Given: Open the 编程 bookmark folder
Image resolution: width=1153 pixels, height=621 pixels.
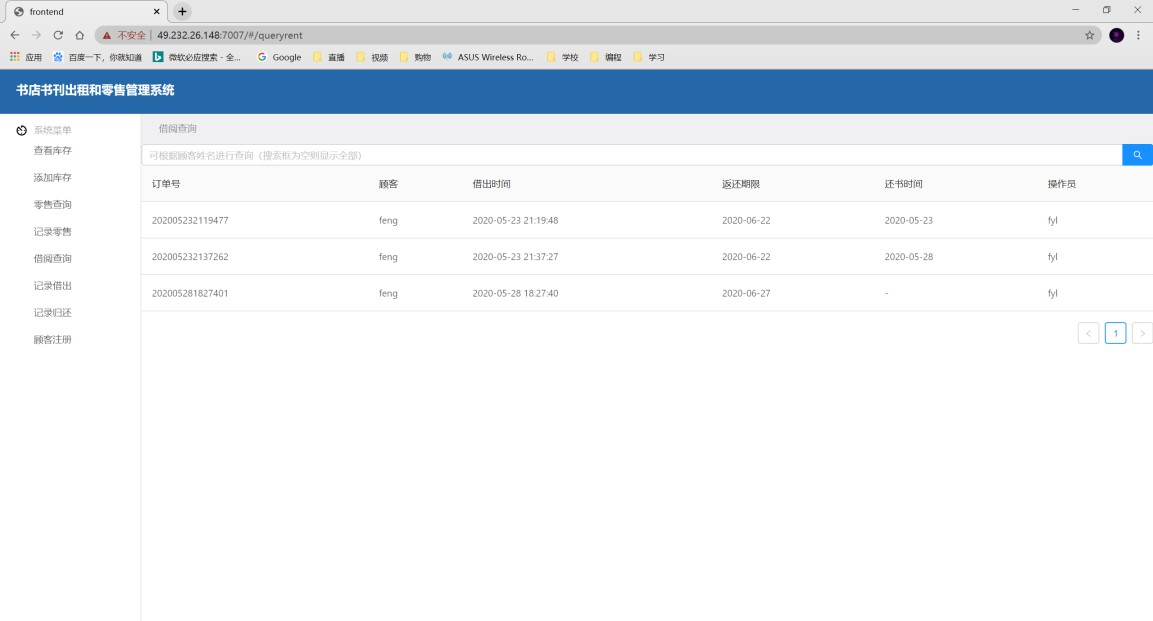Looking at the screenshot, I should 606,57.
